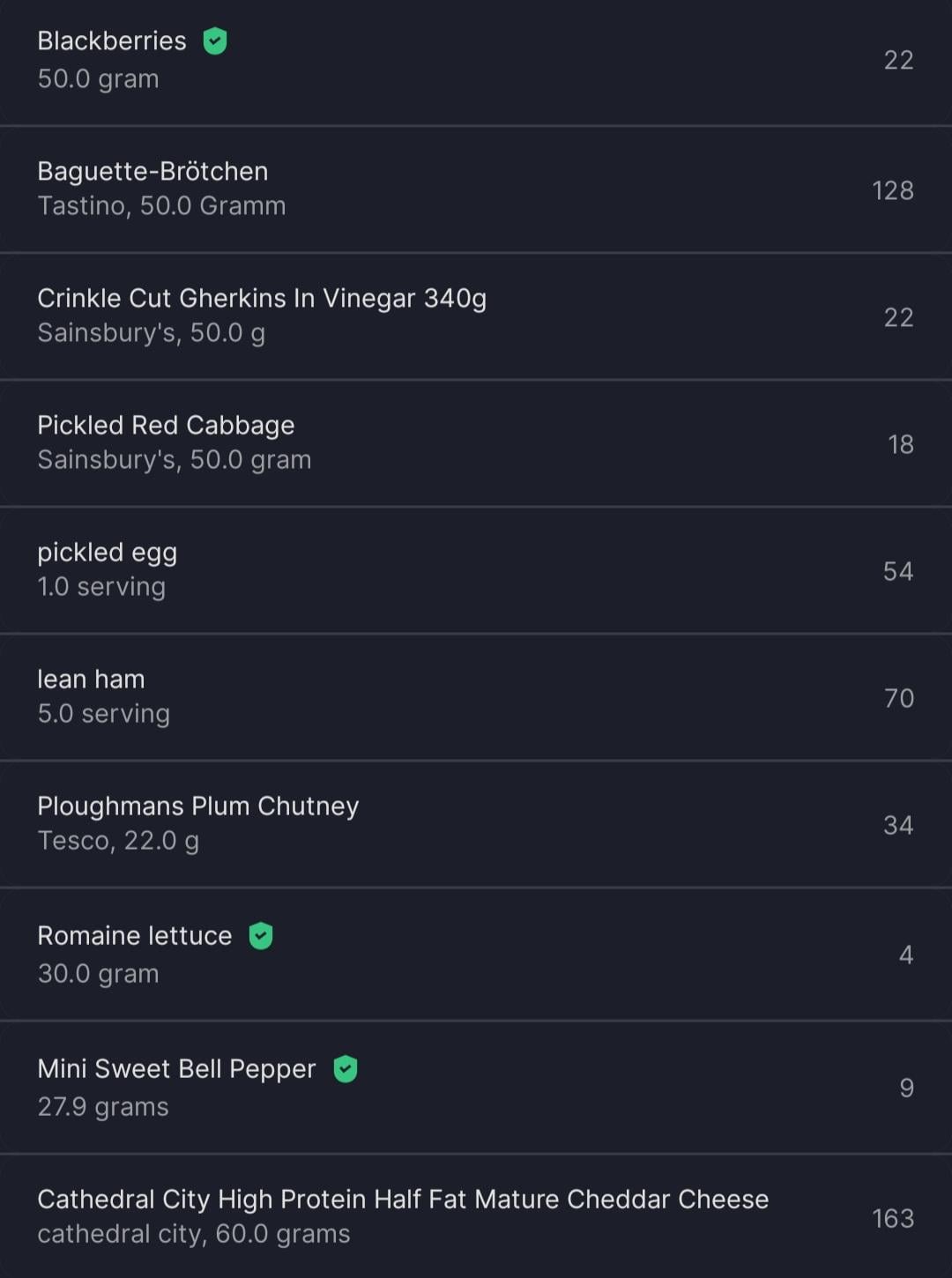Select Crinkle Cut Gherkins In Vinegar 340g
This screenshot has width=952, height=1278.
[x=262, y=299]
